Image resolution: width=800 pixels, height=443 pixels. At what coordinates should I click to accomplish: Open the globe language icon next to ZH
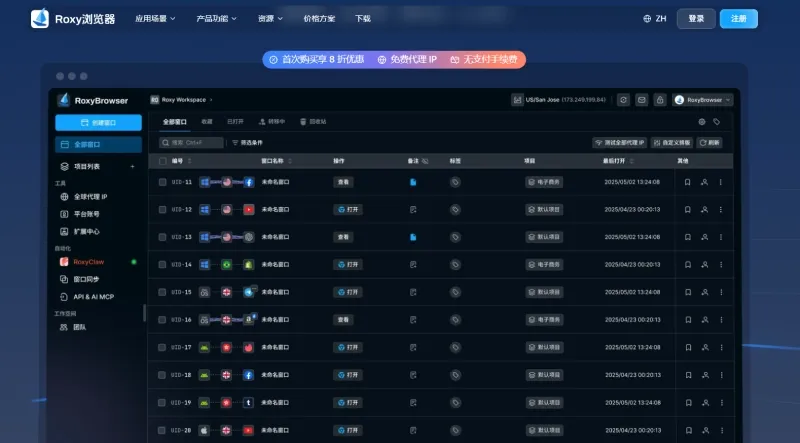647,18
